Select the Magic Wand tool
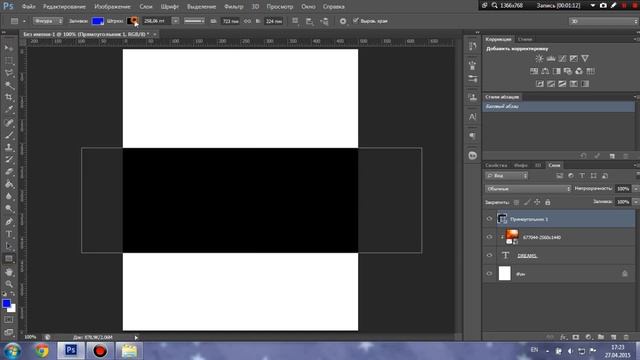Viewport: 640px width, 360px height. (x=9, y=85)
